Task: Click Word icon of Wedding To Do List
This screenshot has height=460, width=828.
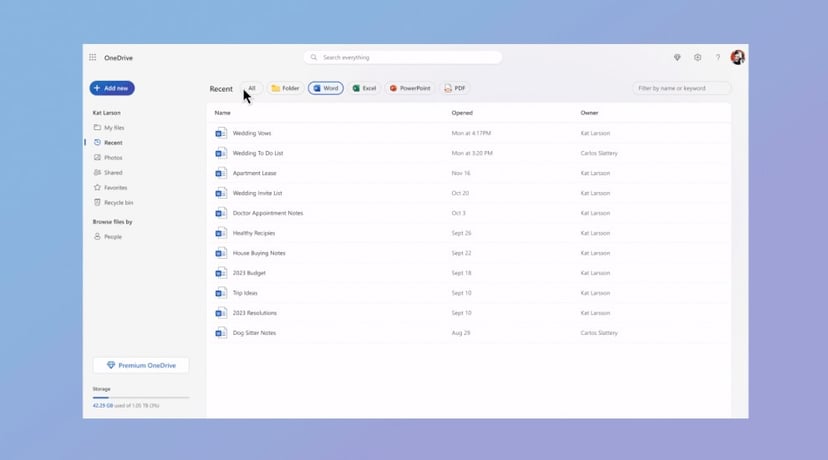Action: point(221,153)
